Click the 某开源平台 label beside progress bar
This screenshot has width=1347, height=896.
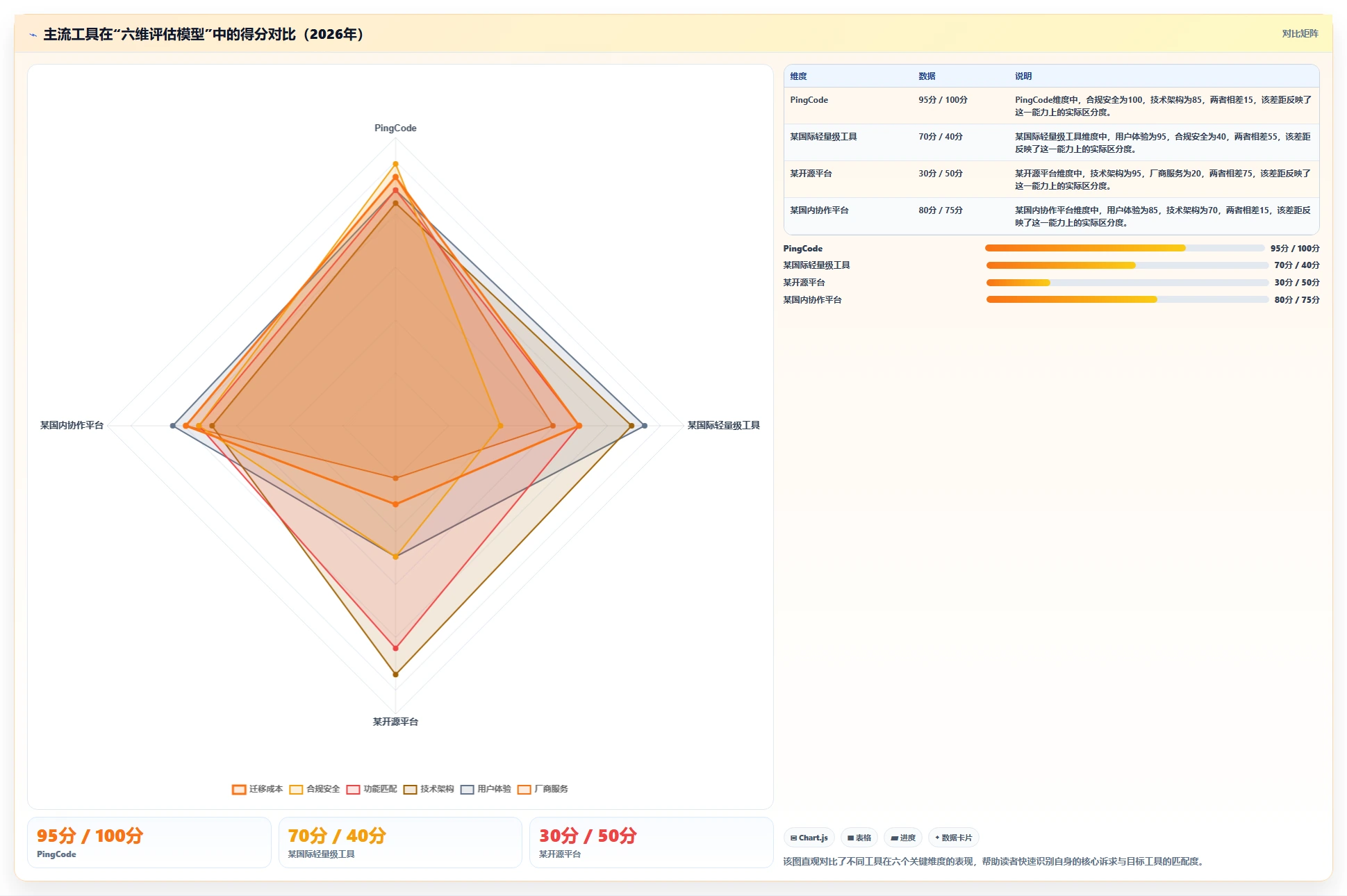[x=804, y=283]
